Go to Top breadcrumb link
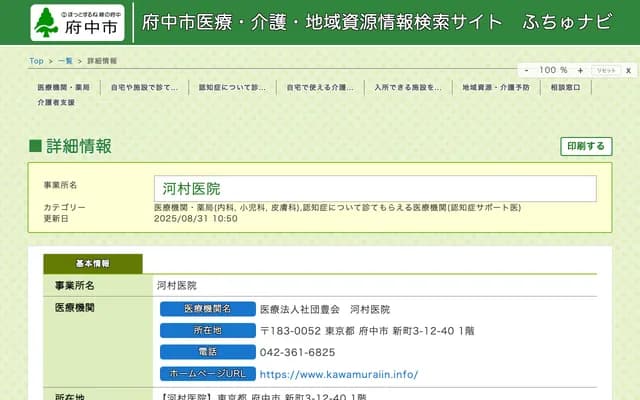 (x=36, y=61)
